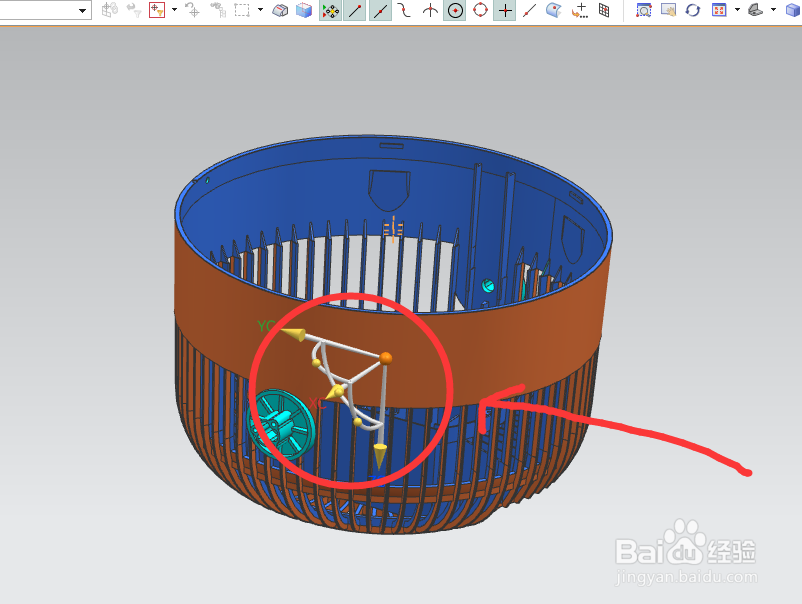Toggle the Point on Face snap
Viewport: 802px width, 604px height.
(554, 10)
